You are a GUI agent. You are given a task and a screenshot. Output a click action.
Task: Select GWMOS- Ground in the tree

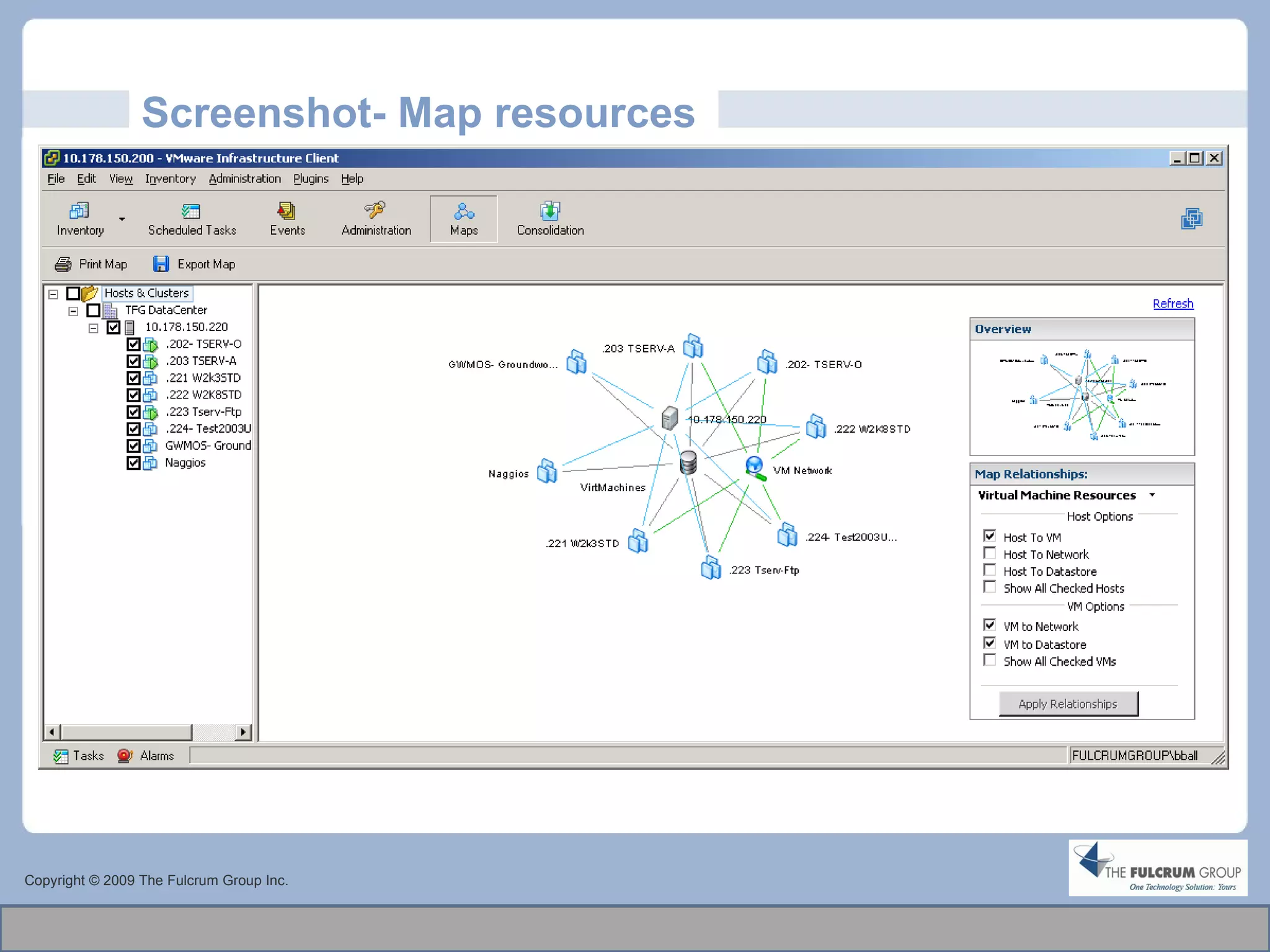coord(208,446)
